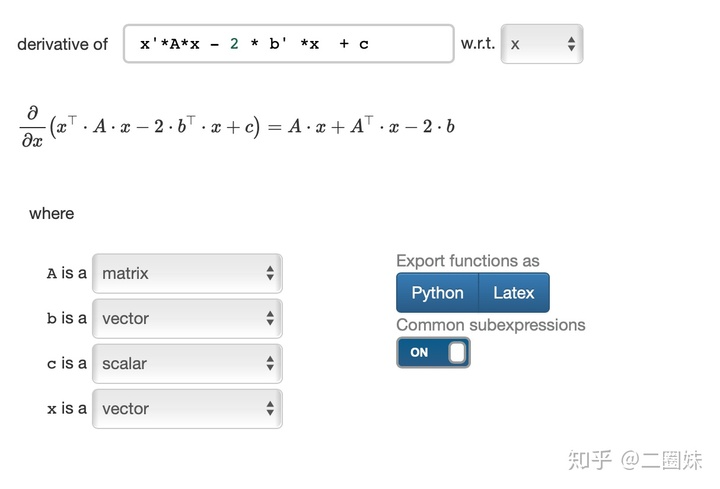Click the 'c is a' label
The width and height of the screenshot is (720, 489).
(x=66, y=364)
